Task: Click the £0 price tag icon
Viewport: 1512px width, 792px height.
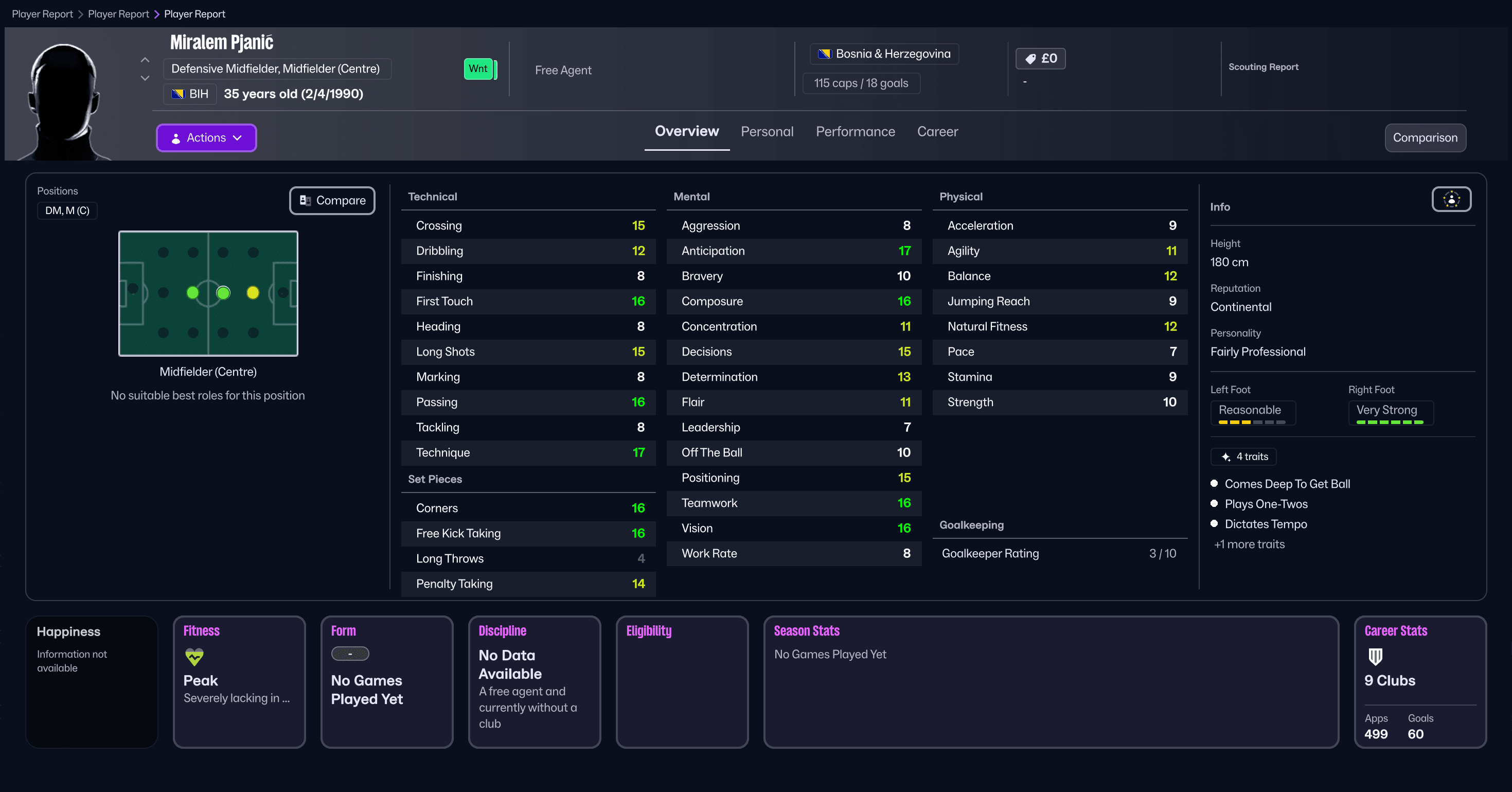Action: pos(1031,58)
